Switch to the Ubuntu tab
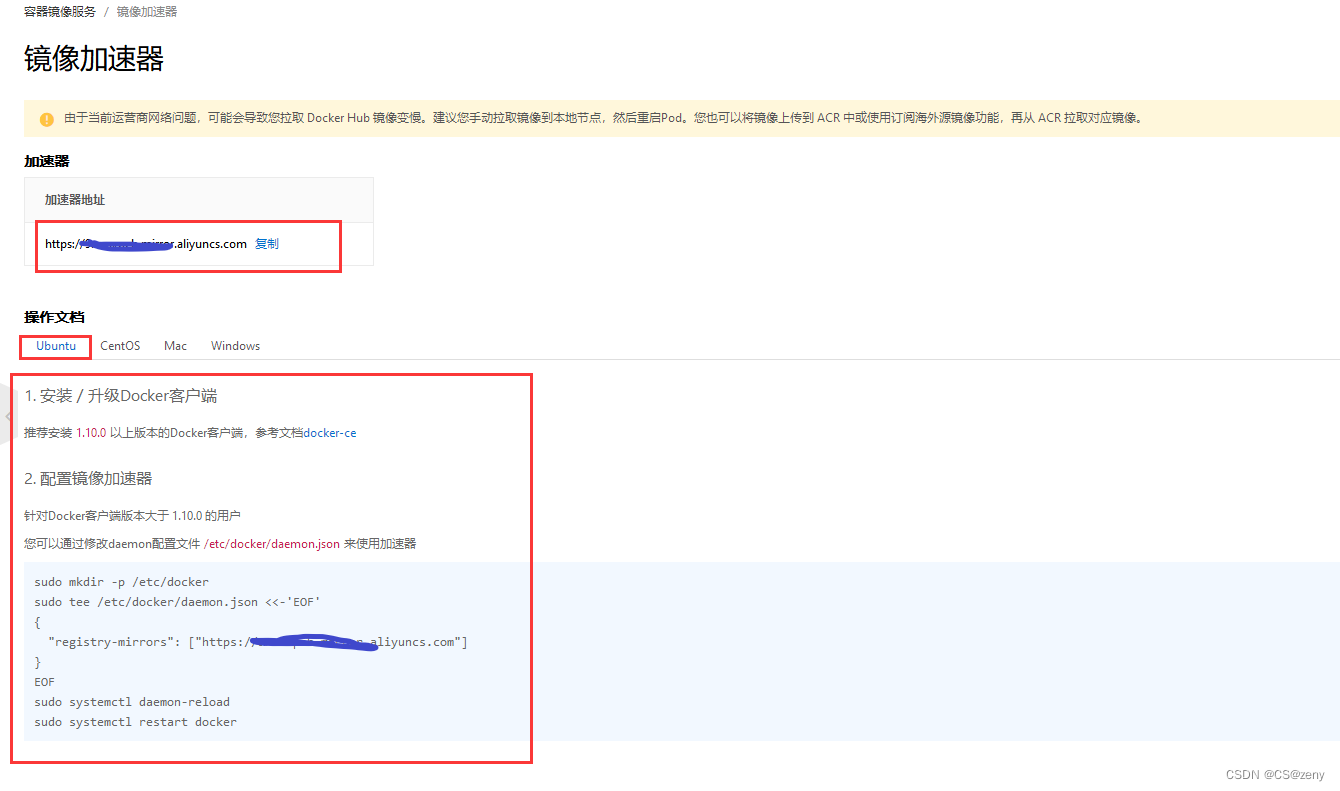This screenshot has height=791, width=1340. (x=56, y=346)
